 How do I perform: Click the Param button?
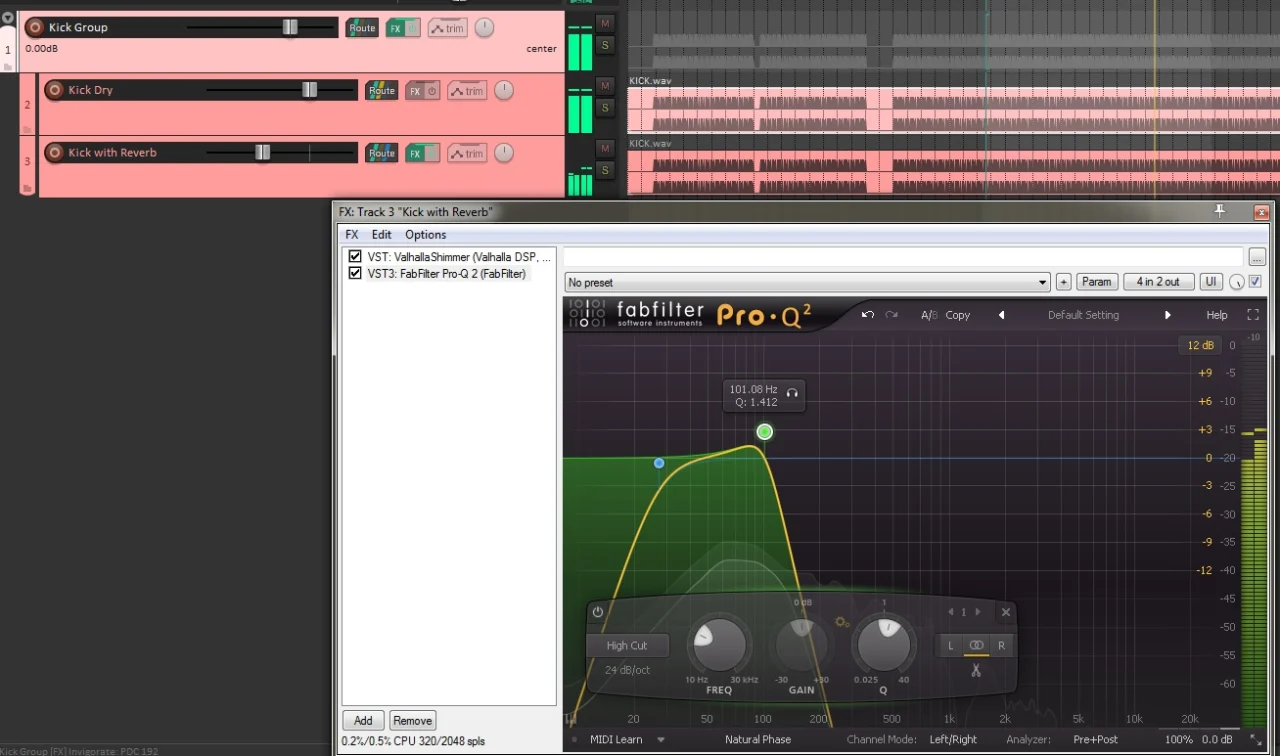pos(1097,282)
